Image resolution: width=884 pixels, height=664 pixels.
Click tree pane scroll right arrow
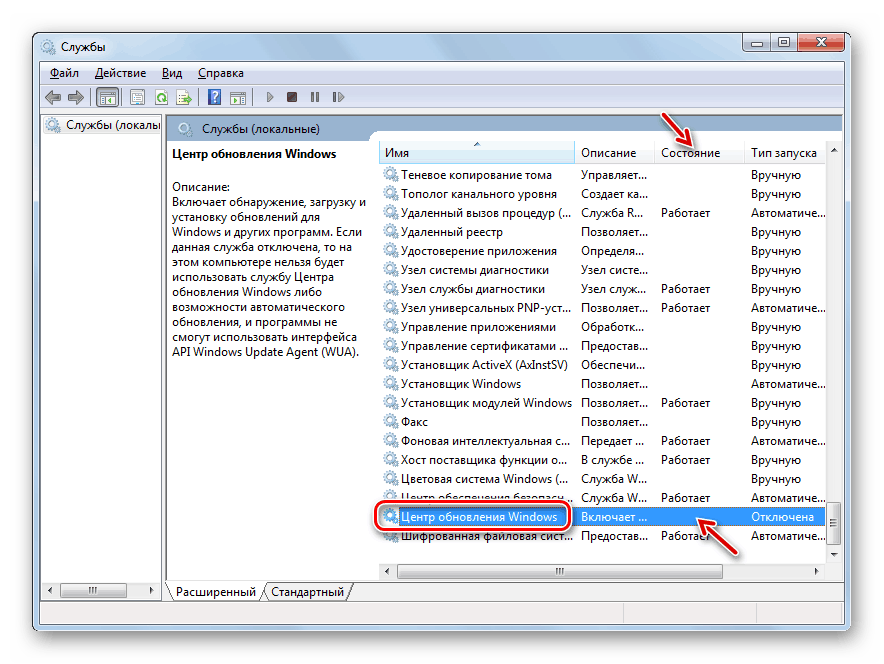click(x=151, y=590)
